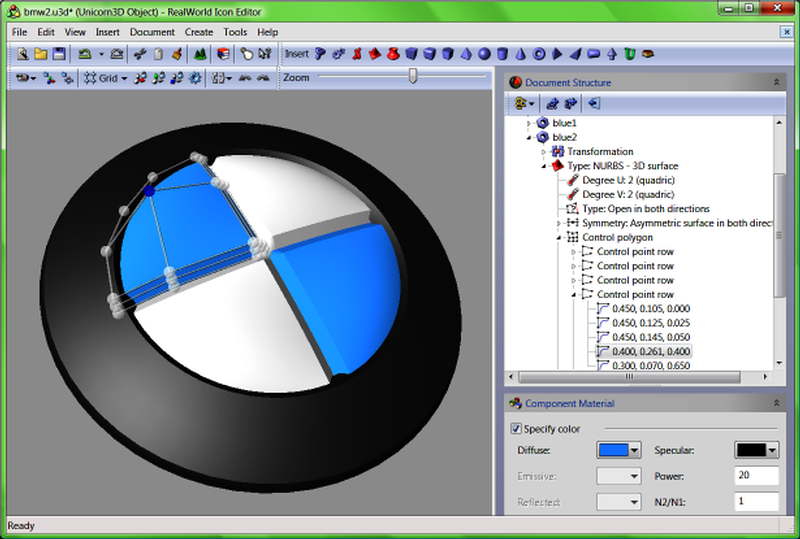Click the tree horizontal scrollbar thumb
Viewport: 800px width, 539px height.
[x=630, y=377]
